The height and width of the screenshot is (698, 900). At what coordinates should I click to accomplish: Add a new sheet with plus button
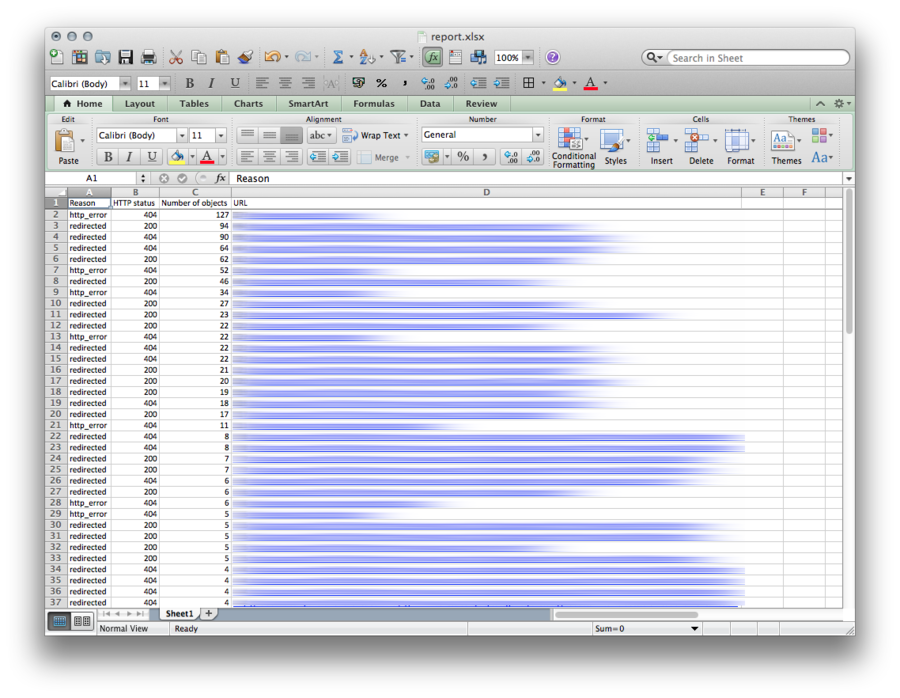pyautogui.click(x=208, y=613)
